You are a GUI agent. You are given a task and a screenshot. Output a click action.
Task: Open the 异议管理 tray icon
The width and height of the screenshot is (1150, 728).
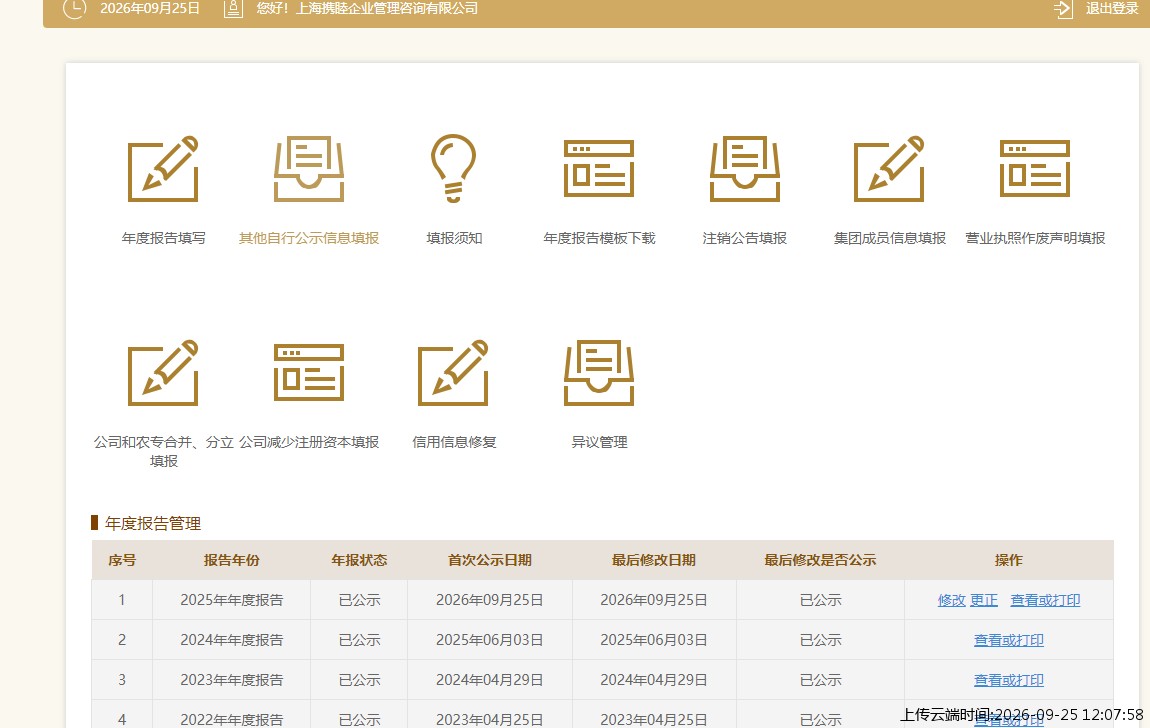tap(599, 372)
